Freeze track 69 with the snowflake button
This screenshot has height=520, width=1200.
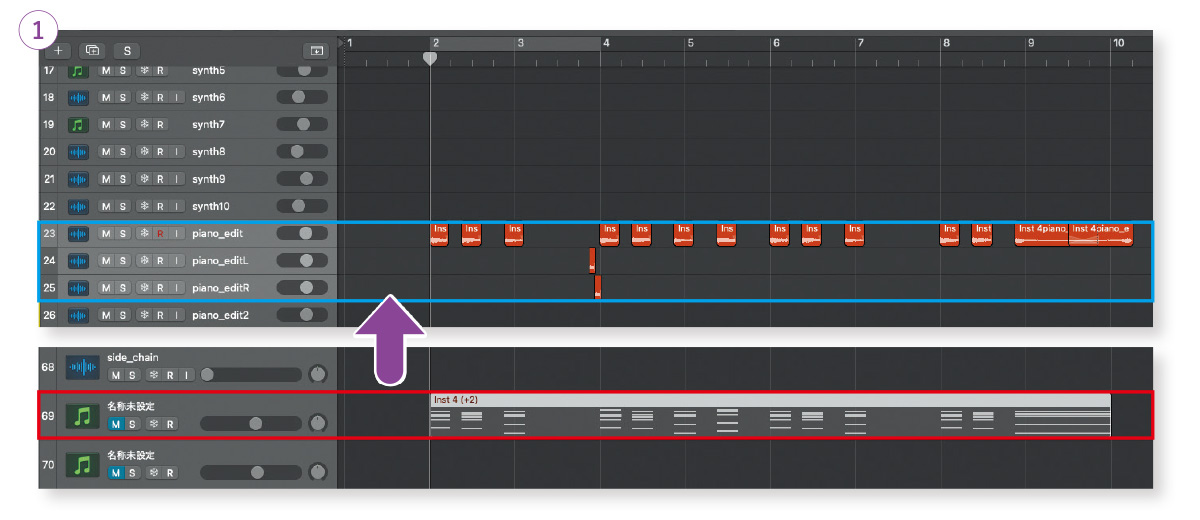pos(153,424)
